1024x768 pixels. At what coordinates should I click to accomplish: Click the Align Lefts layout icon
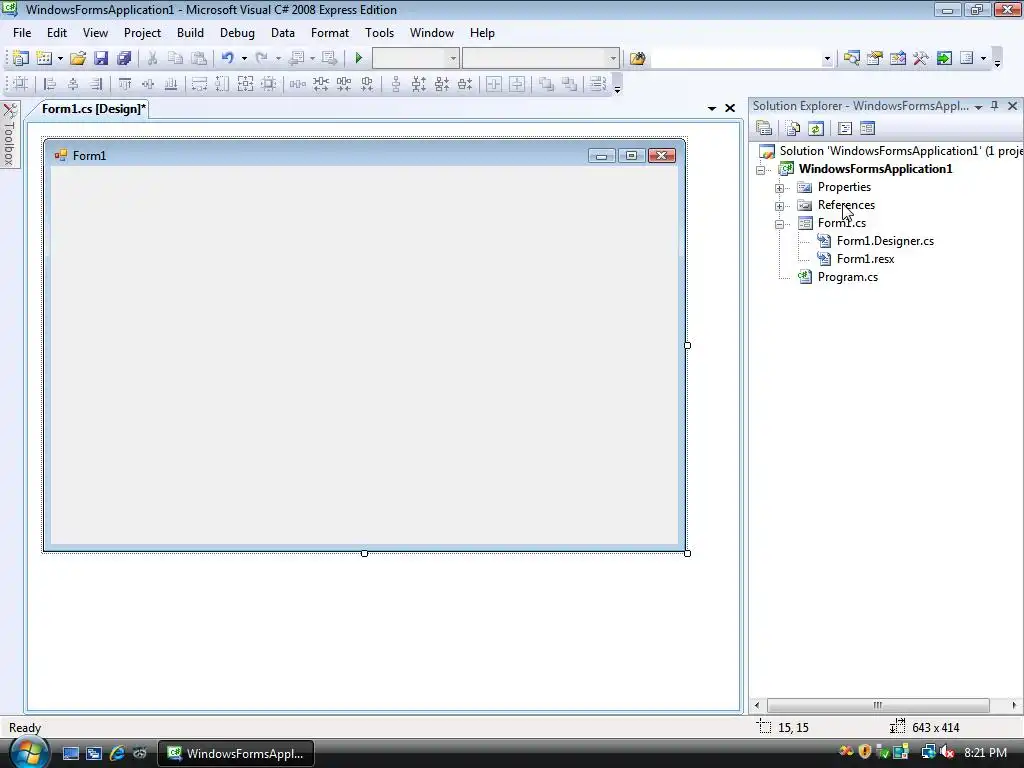(50, 84)
